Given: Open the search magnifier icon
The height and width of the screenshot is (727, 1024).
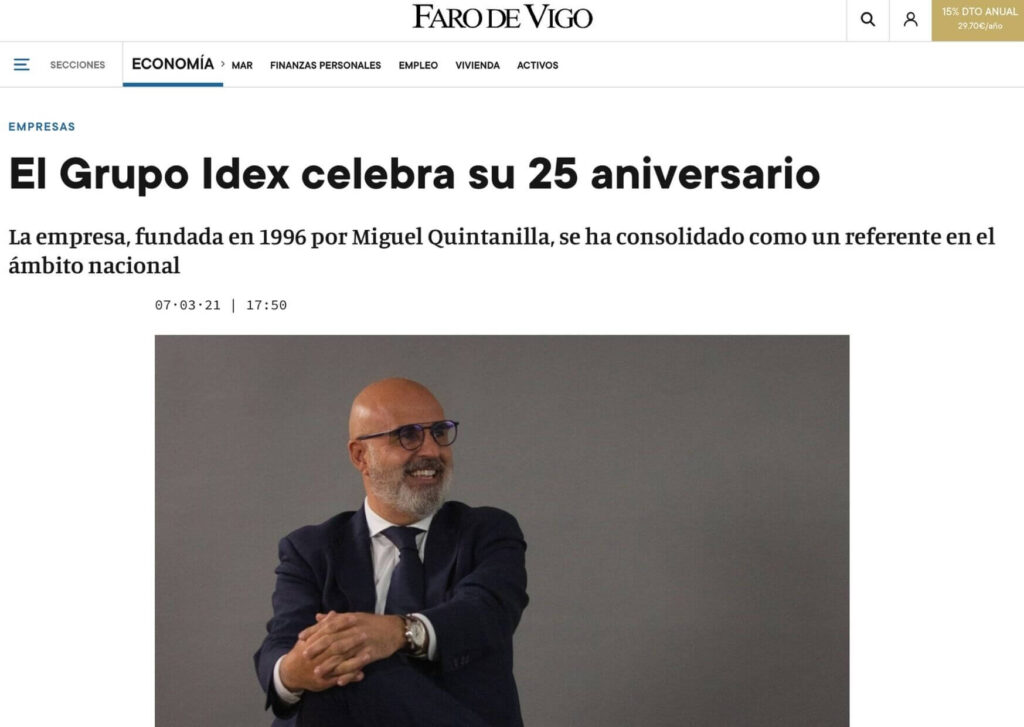Looking at the screenshot, I should coord(867,20).
